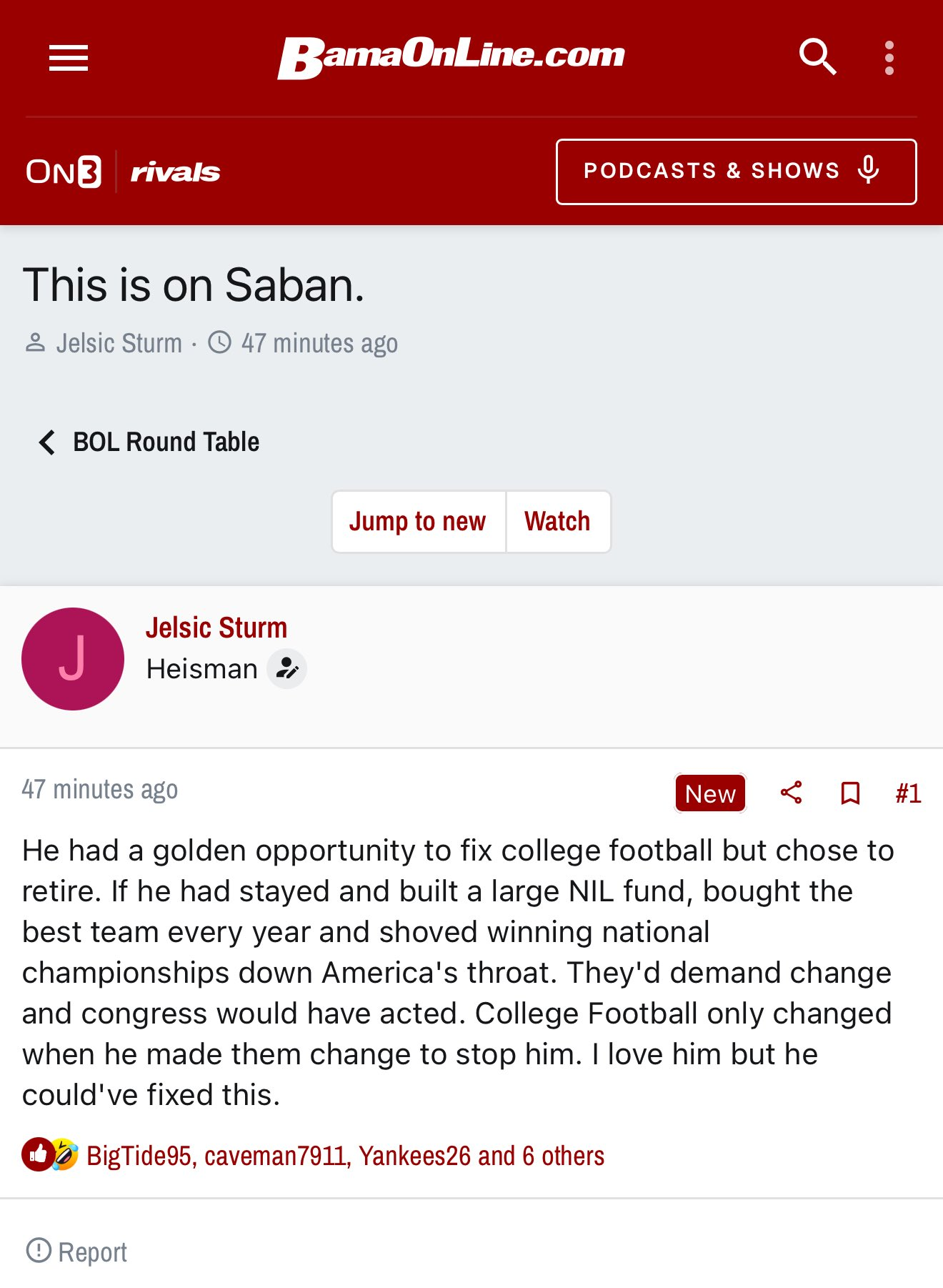Go back to BOL Round Table
The image size is (943, 1288).
click(149, 442)
